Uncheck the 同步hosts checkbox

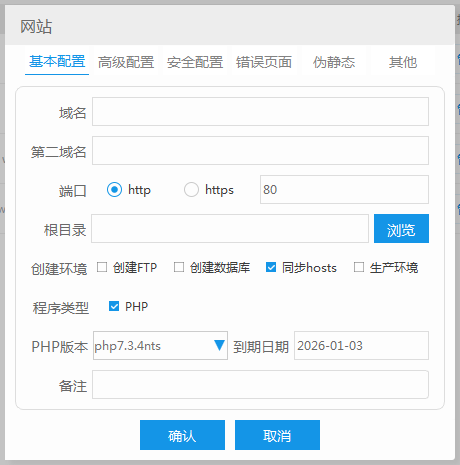pos(271,267)
